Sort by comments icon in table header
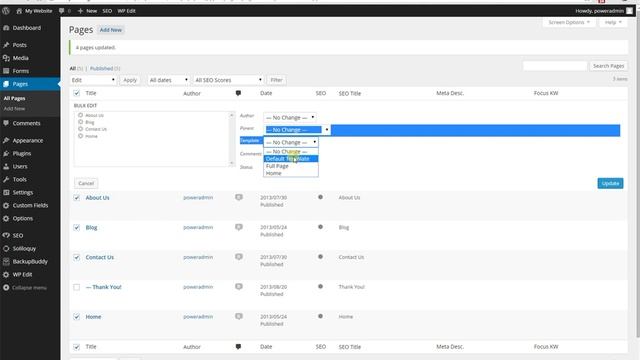The width and height of the screenshot is (640, 360). (238, 93)
